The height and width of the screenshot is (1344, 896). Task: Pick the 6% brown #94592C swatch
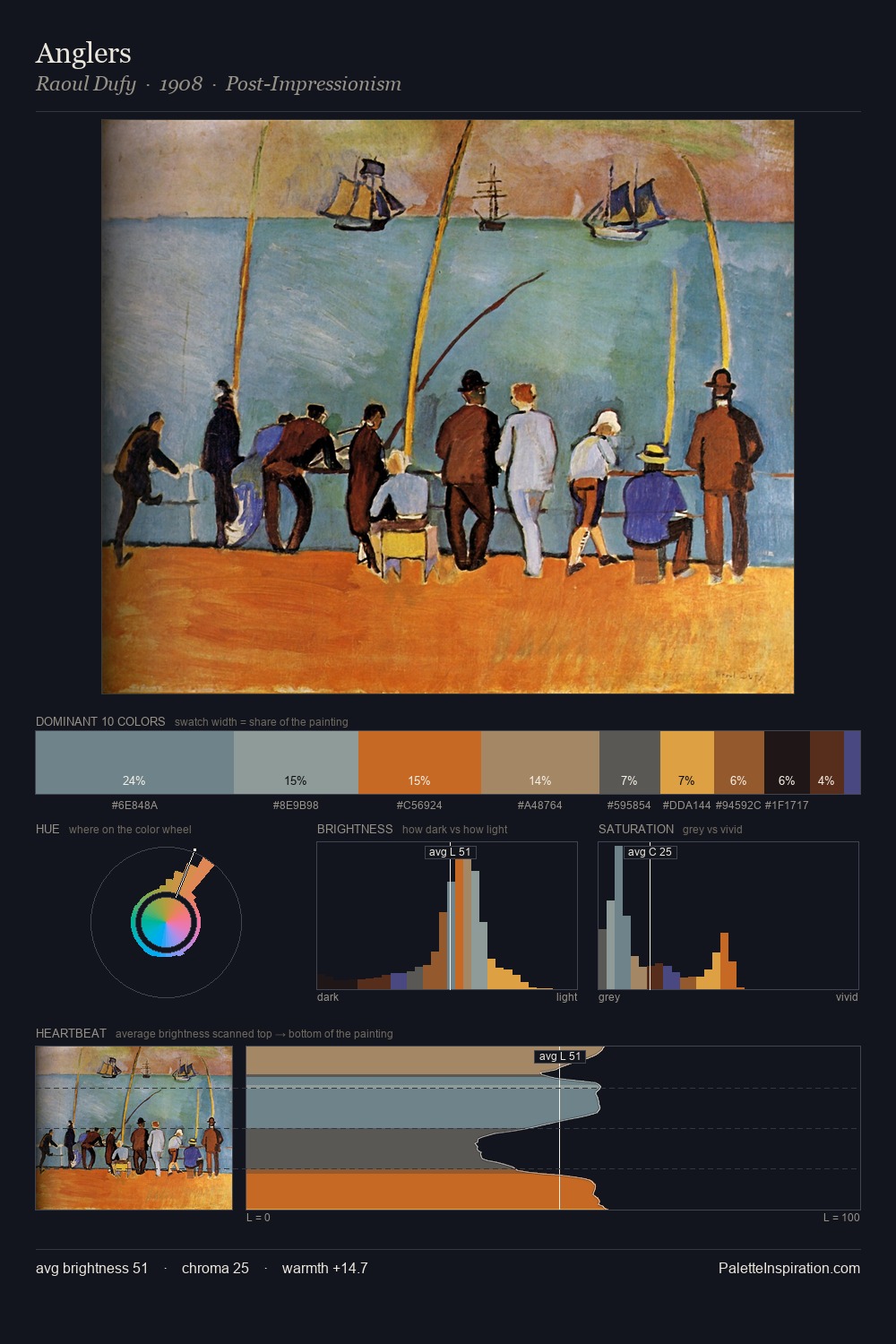pyautogui.click(x=739, y=762)
